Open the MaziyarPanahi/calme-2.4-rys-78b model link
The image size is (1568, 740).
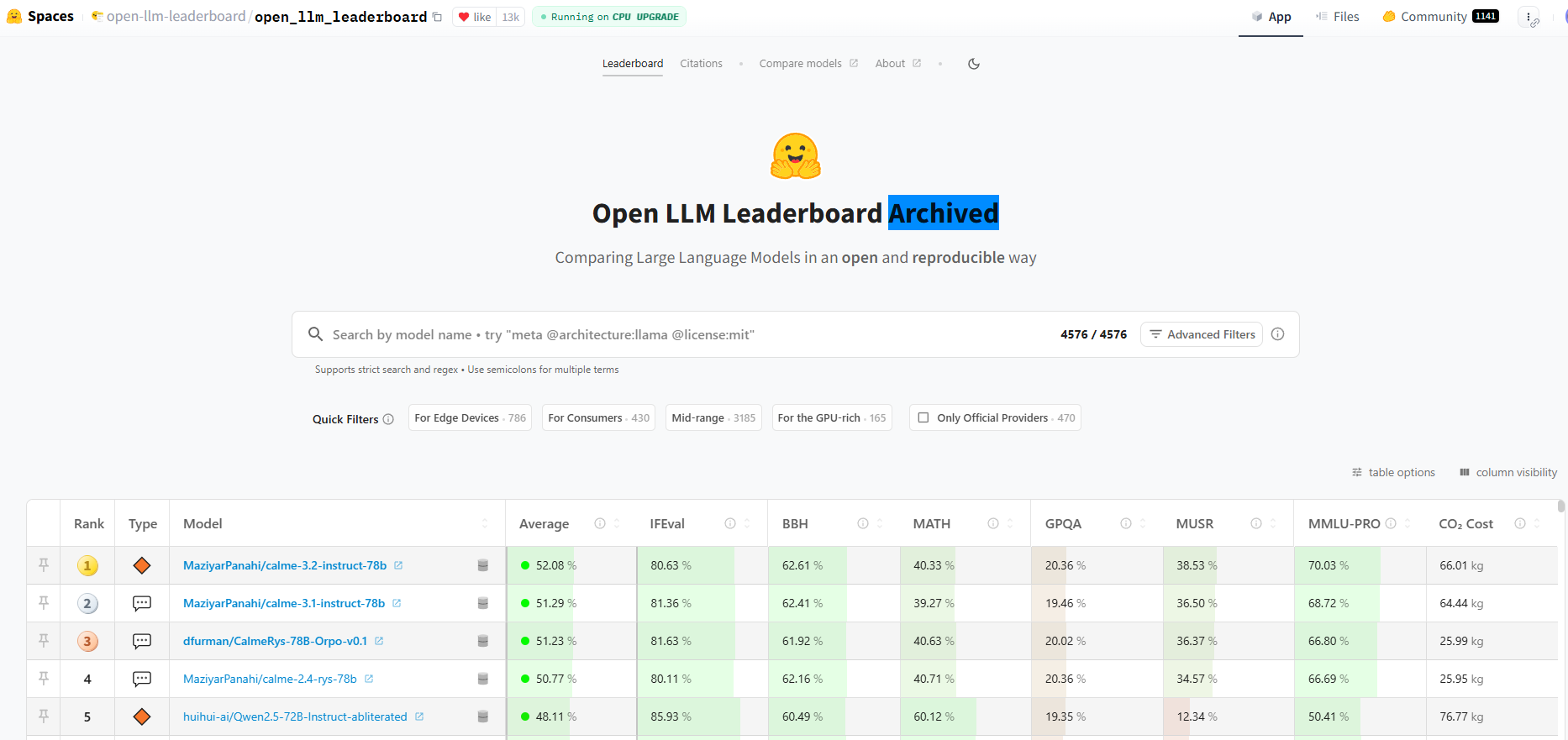270,679
